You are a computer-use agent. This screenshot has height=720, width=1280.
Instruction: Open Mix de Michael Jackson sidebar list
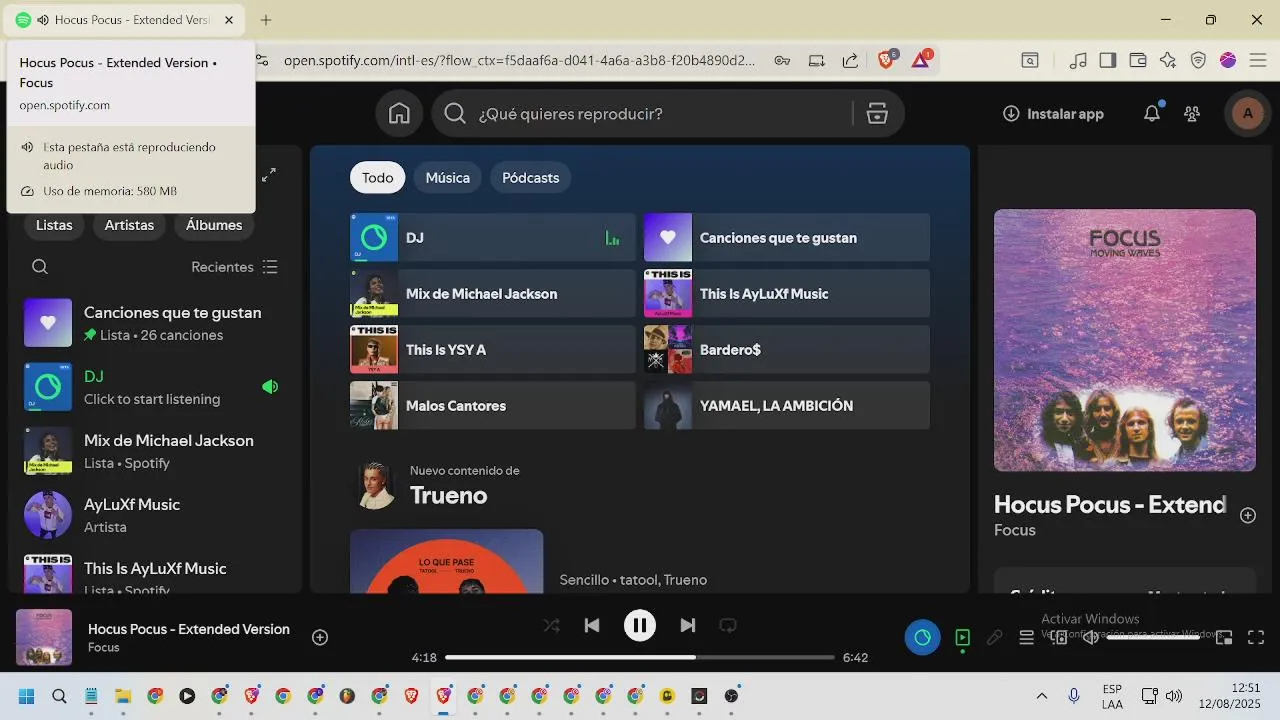click(155, 451)
